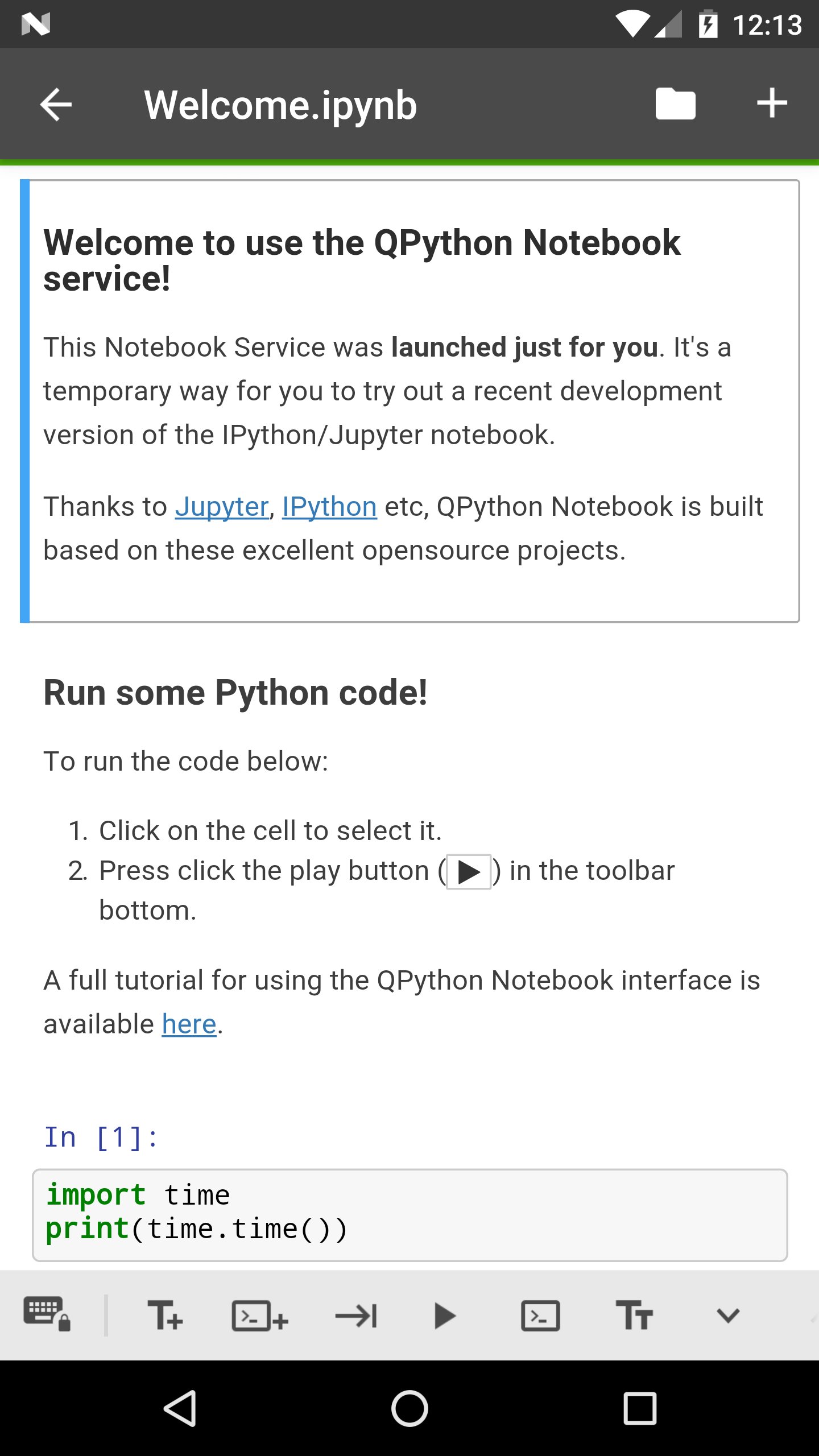
Task: Expand more toolbar options with chevron
Action: [x=727, y=1316]
